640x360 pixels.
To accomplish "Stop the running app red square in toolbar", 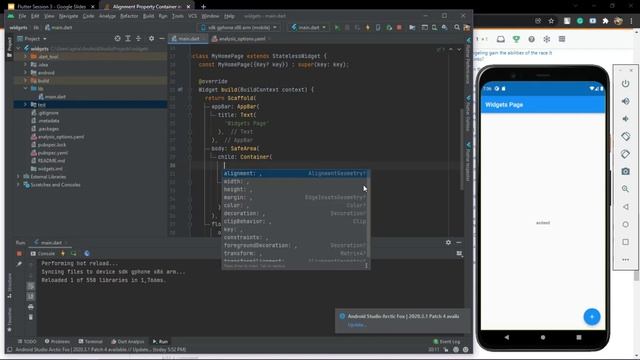I will click(399, 27).
